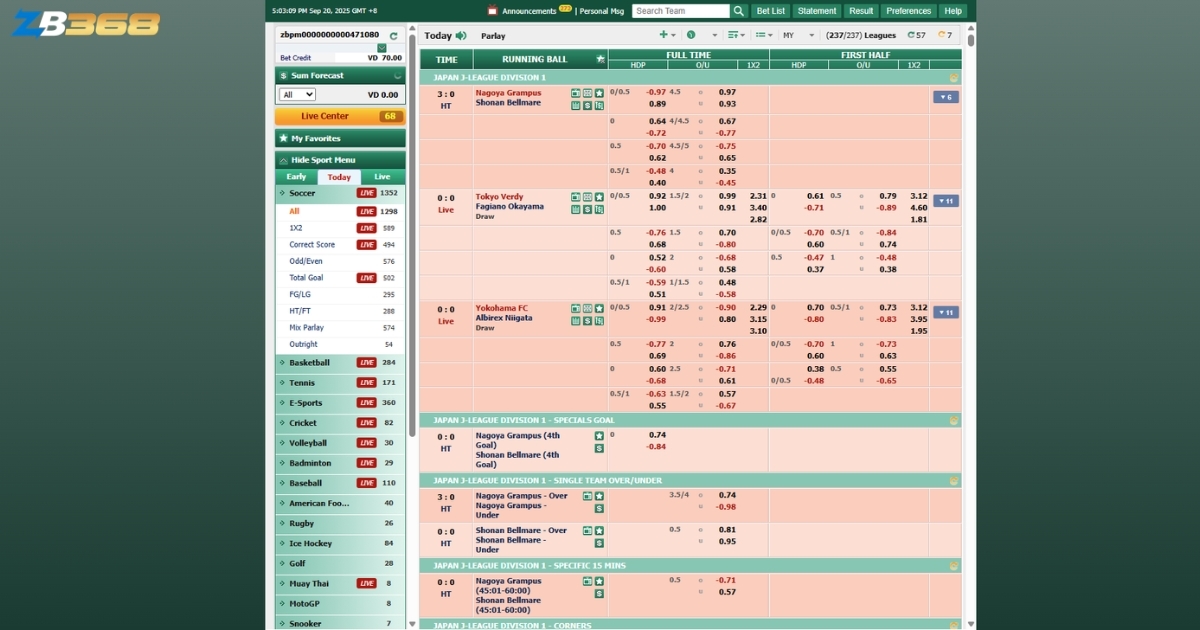Switch to the Early tab in sport menu
Viewport: 1200px width, 630px height.
(296, 177)
